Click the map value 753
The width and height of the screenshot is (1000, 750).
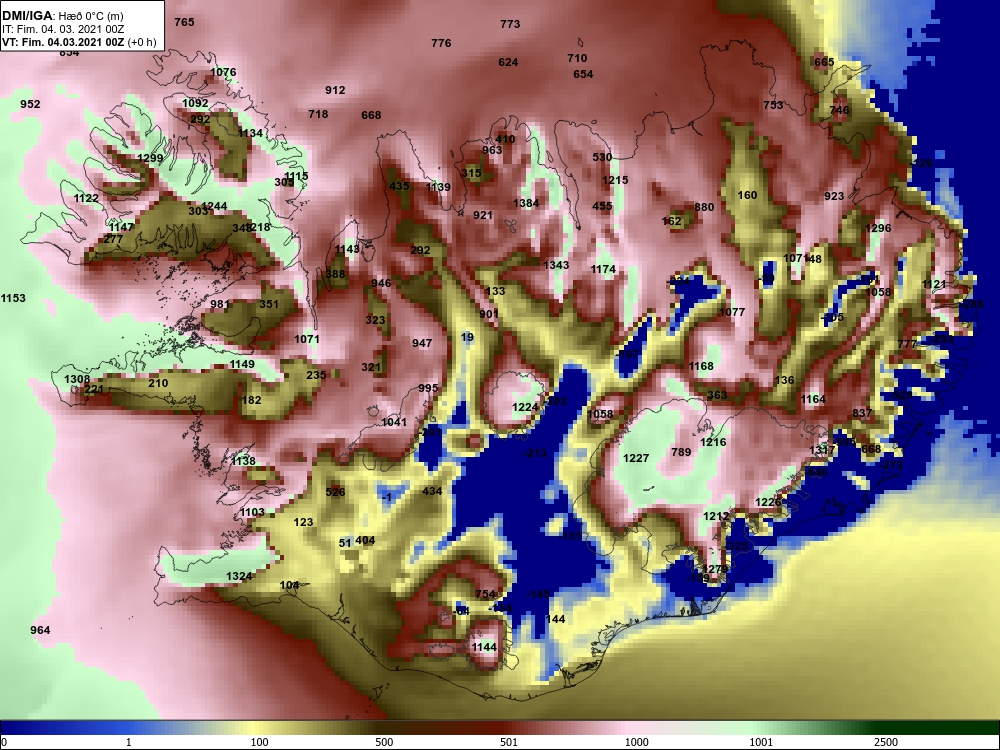(x=773, y=105)
